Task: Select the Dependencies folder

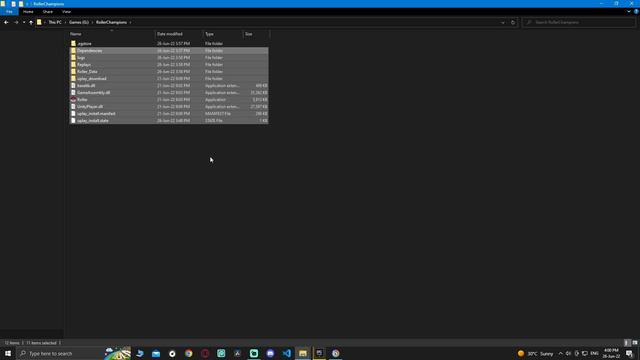Action: (169, 51)
